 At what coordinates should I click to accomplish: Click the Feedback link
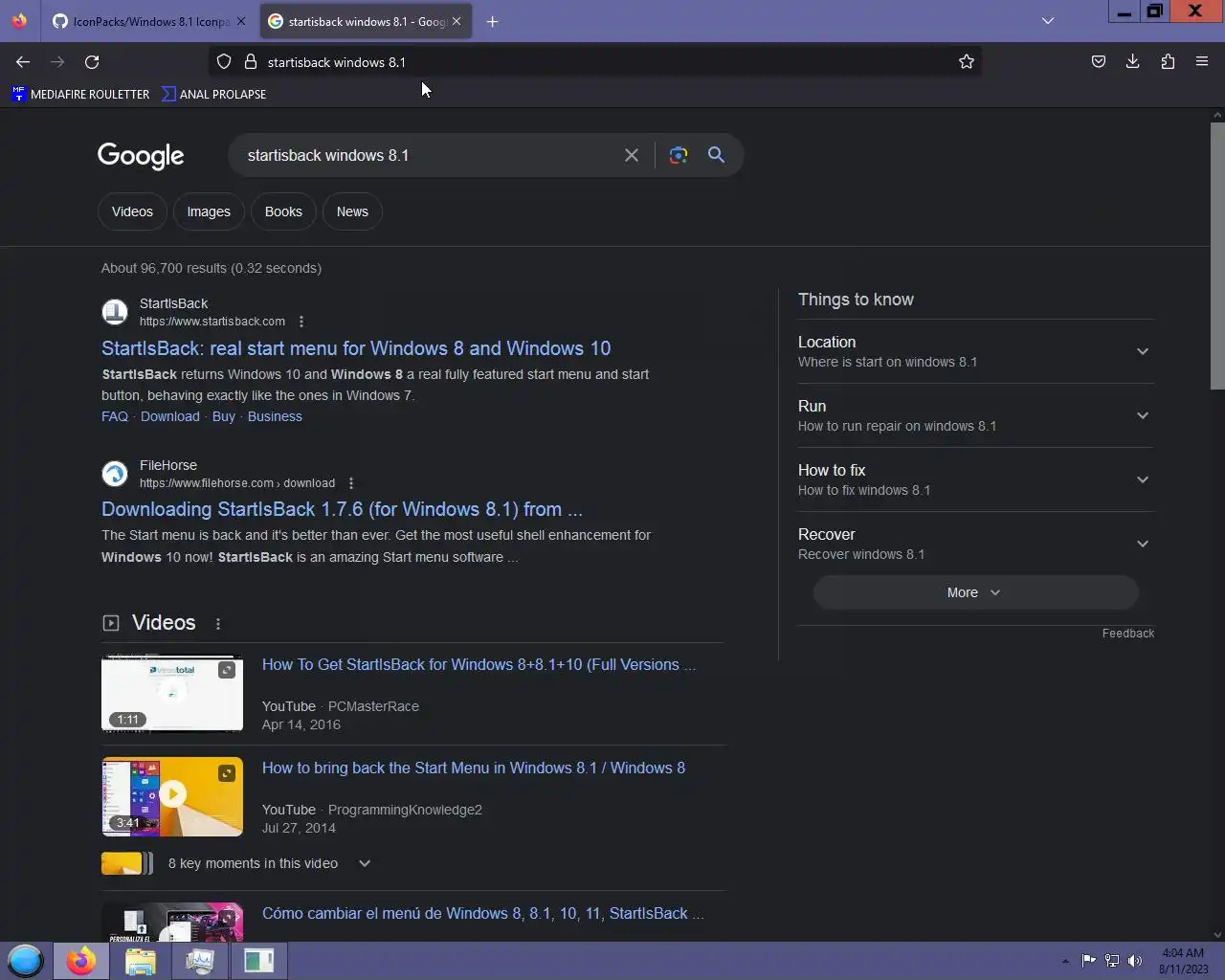pyautogui.click(x=1128, y=634)
